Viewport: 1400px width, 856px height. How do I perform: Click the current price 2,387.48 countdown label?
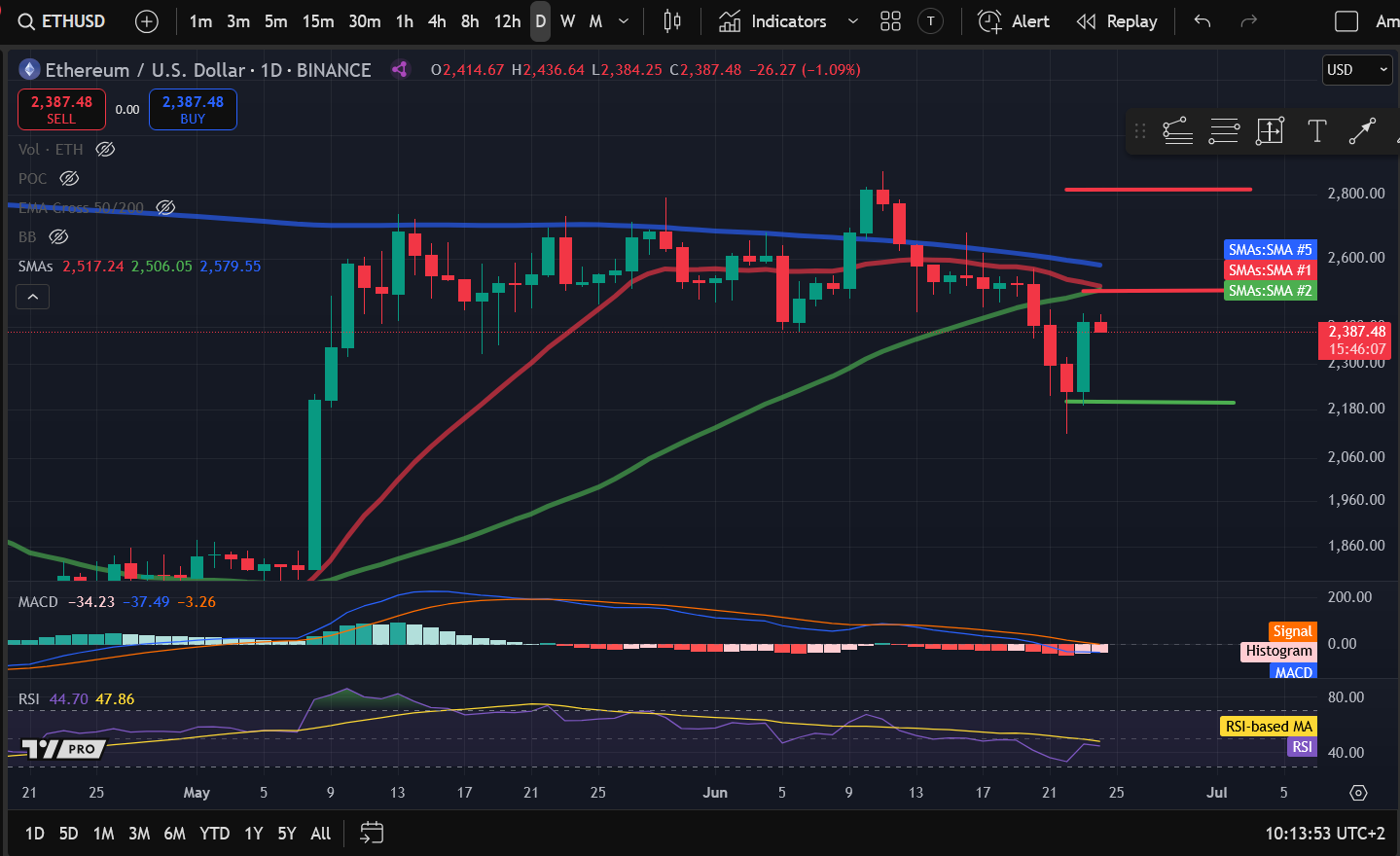click(x=1355, y=340)
